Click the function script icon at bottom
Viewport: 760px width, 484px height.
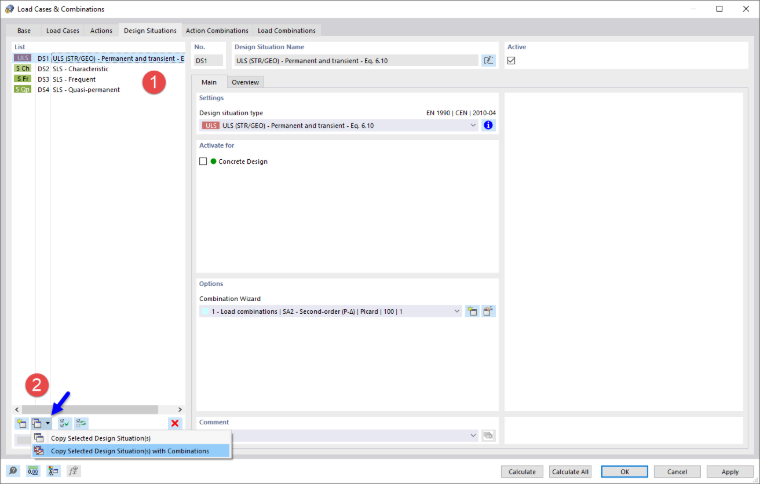coord(73,470)
